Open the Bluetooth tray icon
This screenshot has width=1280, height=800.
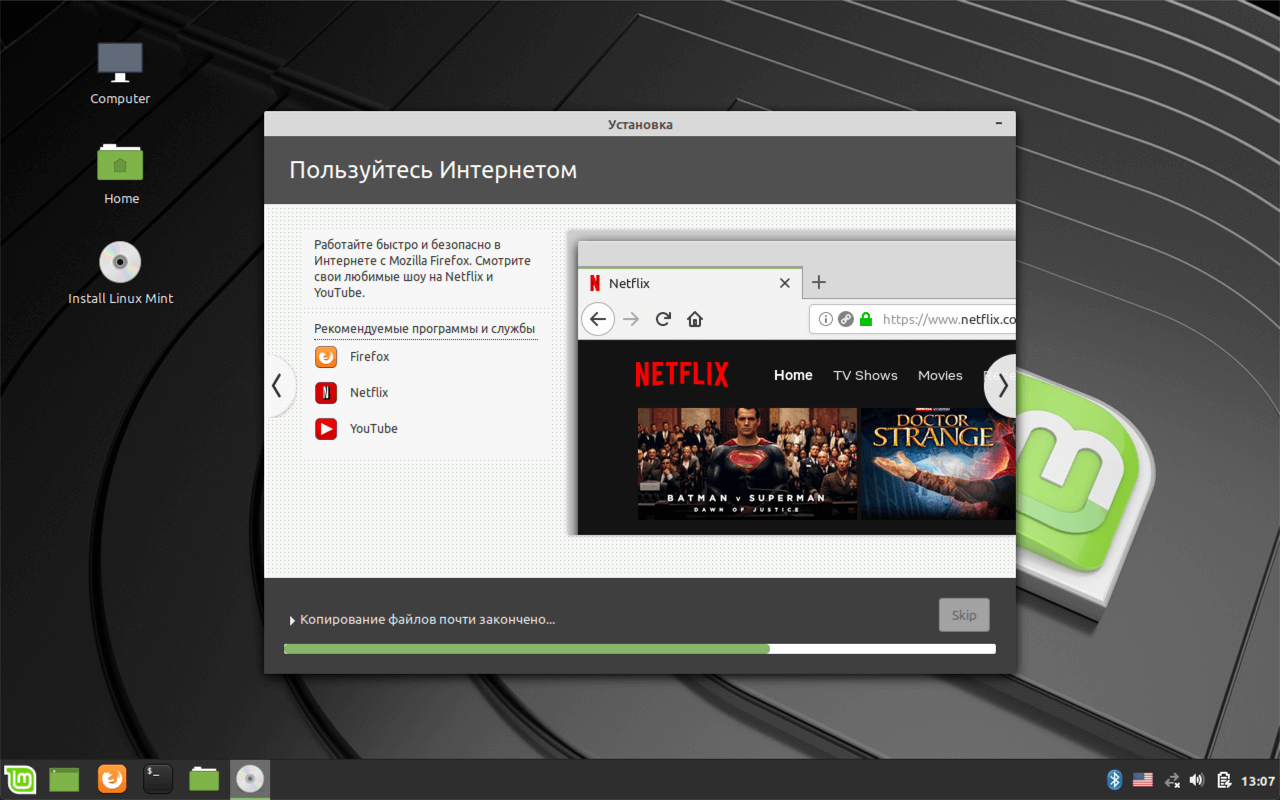pyautogui.click(x=1115, y=780)
